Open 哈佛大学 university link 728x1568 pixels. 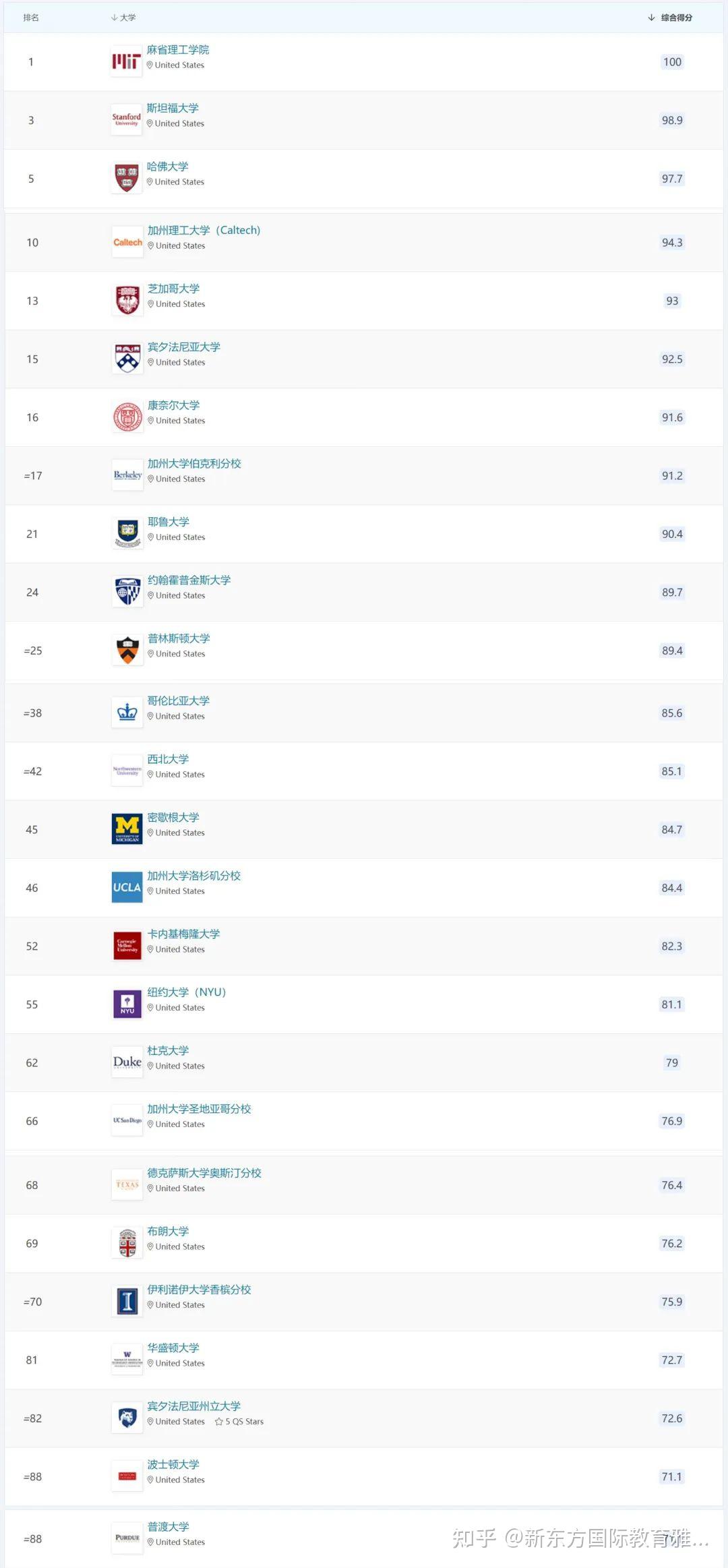point(168,167)
